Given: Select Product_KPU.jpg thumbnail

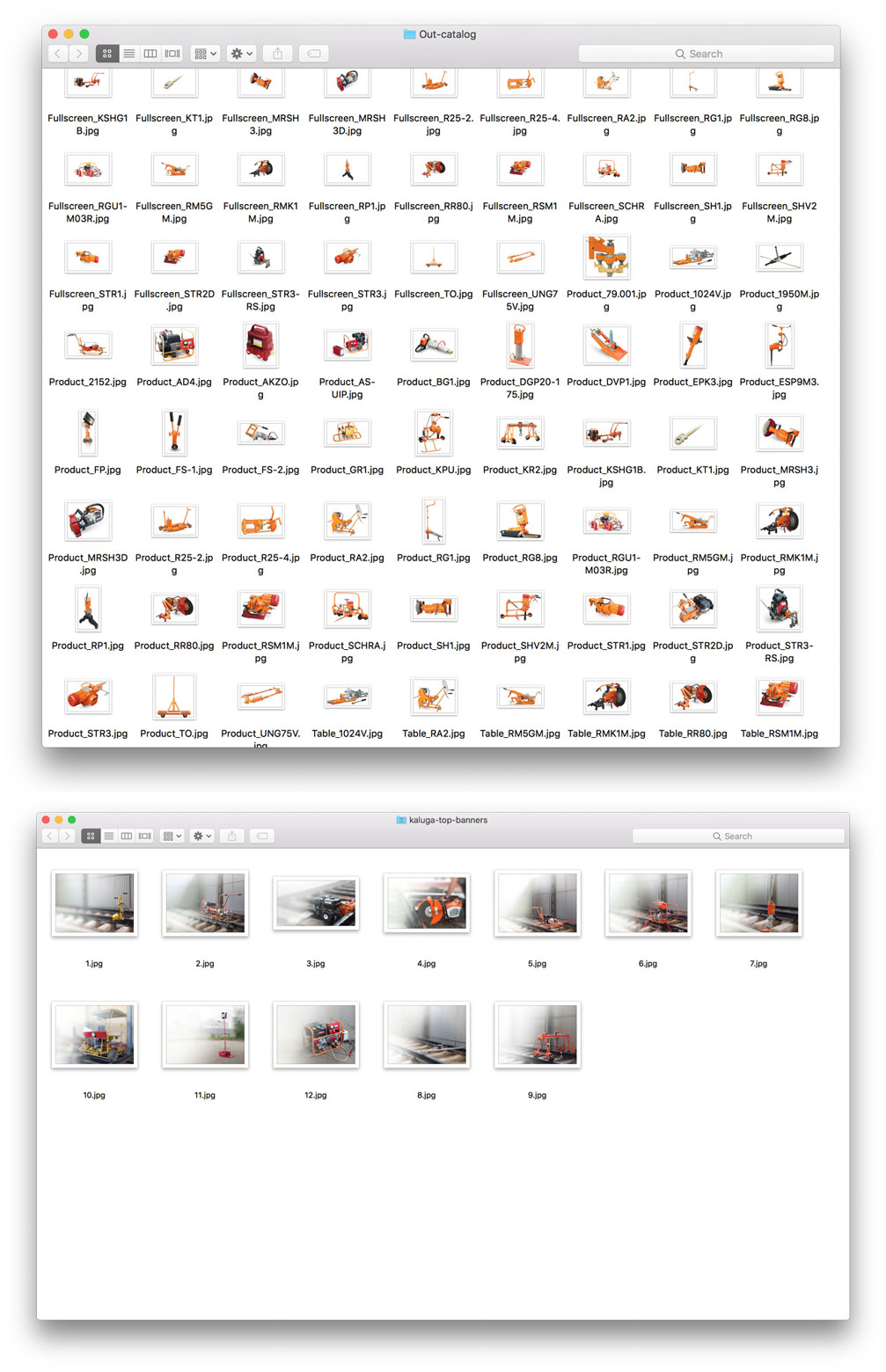Looking at the screenshot, I should click(434, 434).
